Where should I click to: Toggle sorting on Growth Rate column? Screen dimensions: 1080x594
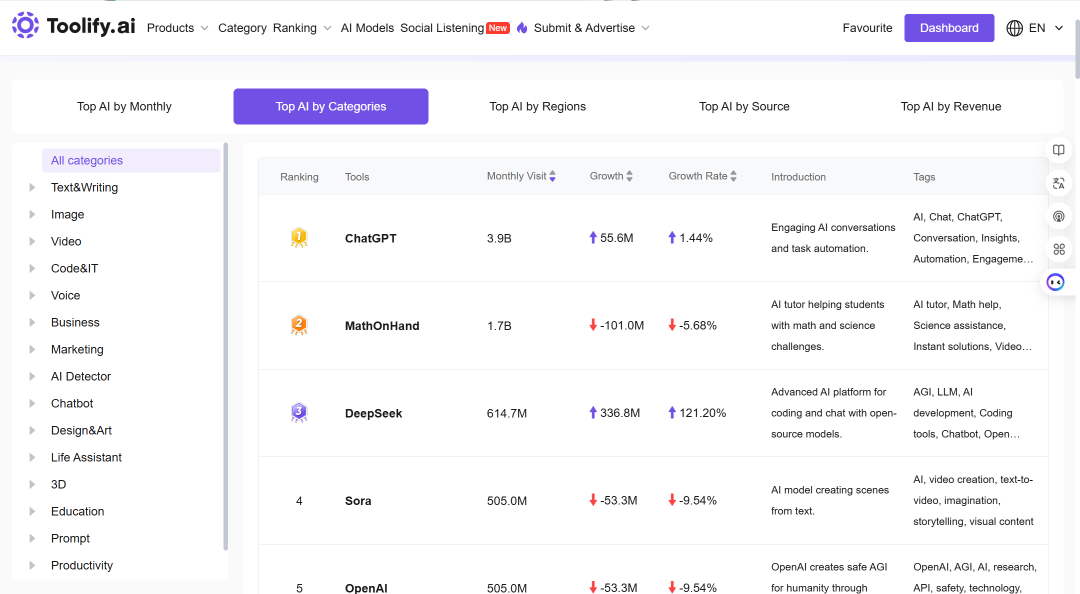(734, 176)
